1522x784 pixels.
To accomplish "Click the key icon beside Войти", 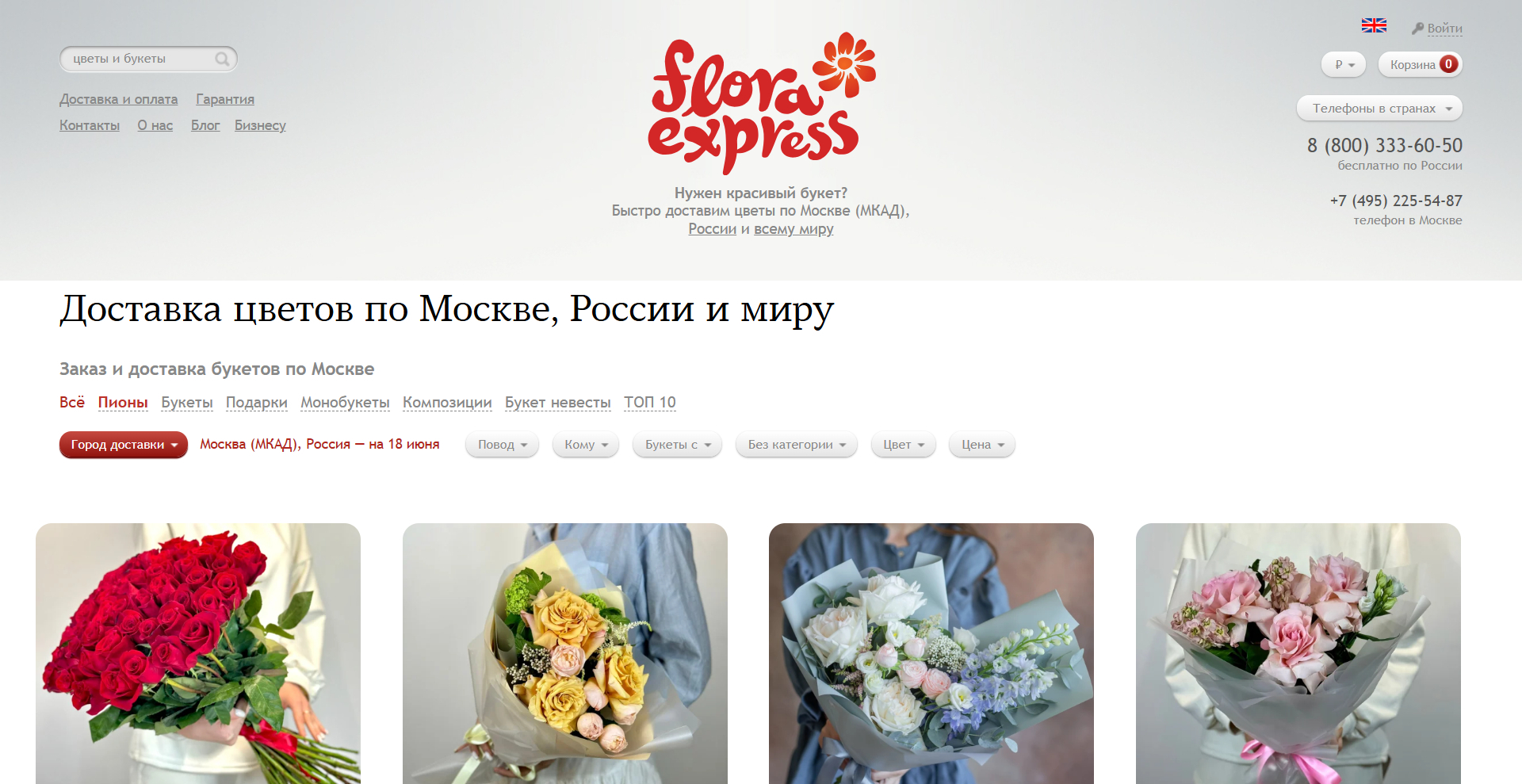I will pos(1417,29).
